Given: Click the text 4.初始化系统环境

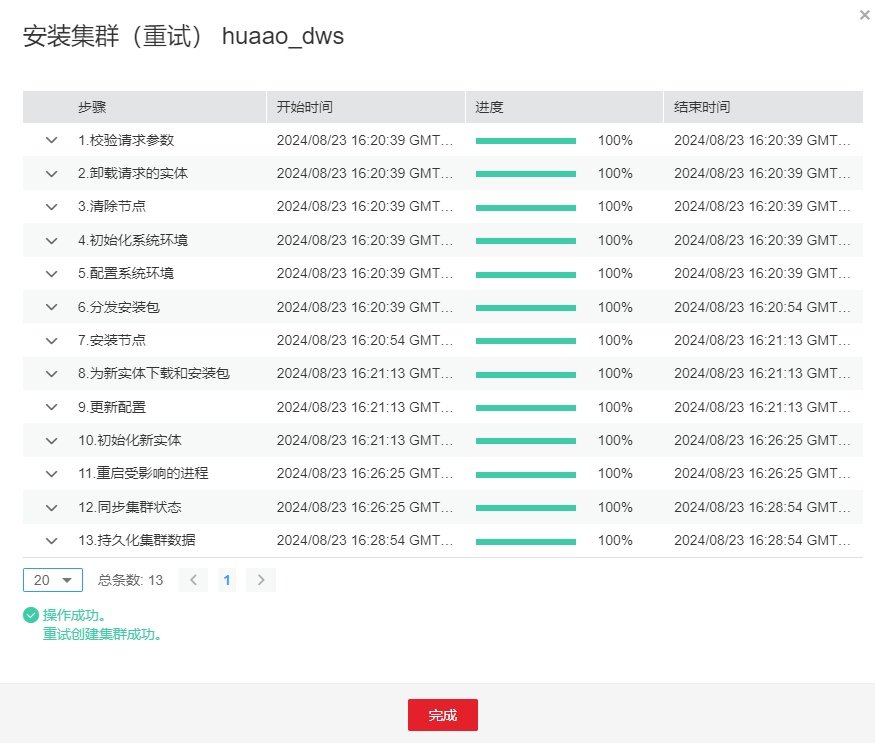Looking at the screenshot, I should 133,241.
